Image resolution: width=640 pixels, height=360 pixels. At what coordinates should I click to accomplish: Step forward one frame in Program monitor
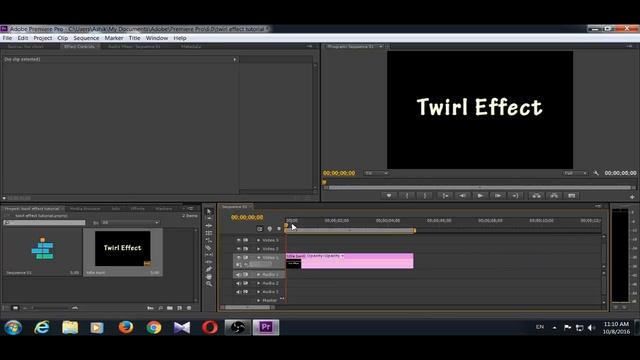498,196
